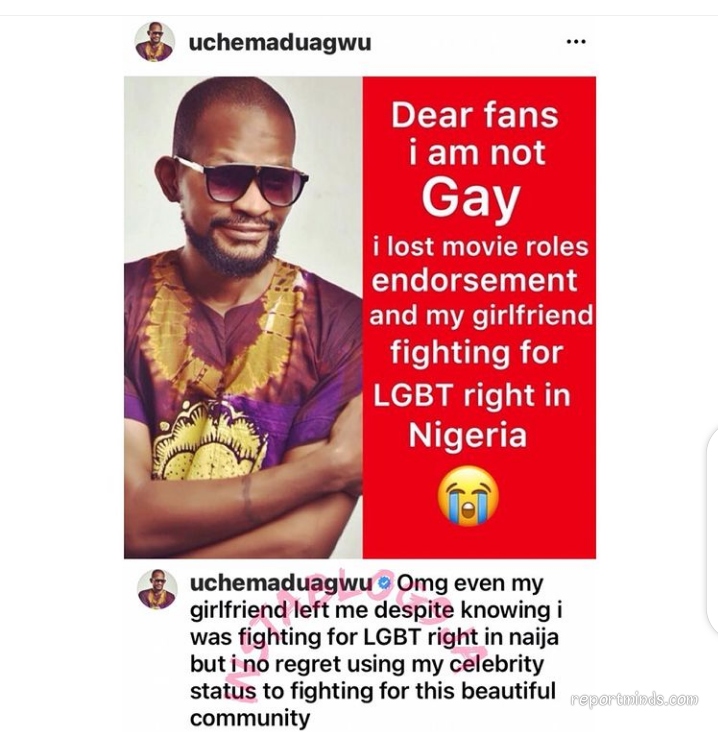Click the "Omg even my" caption text
The width and height of the screenshot is (718, 732).
[x=470, y=584]
